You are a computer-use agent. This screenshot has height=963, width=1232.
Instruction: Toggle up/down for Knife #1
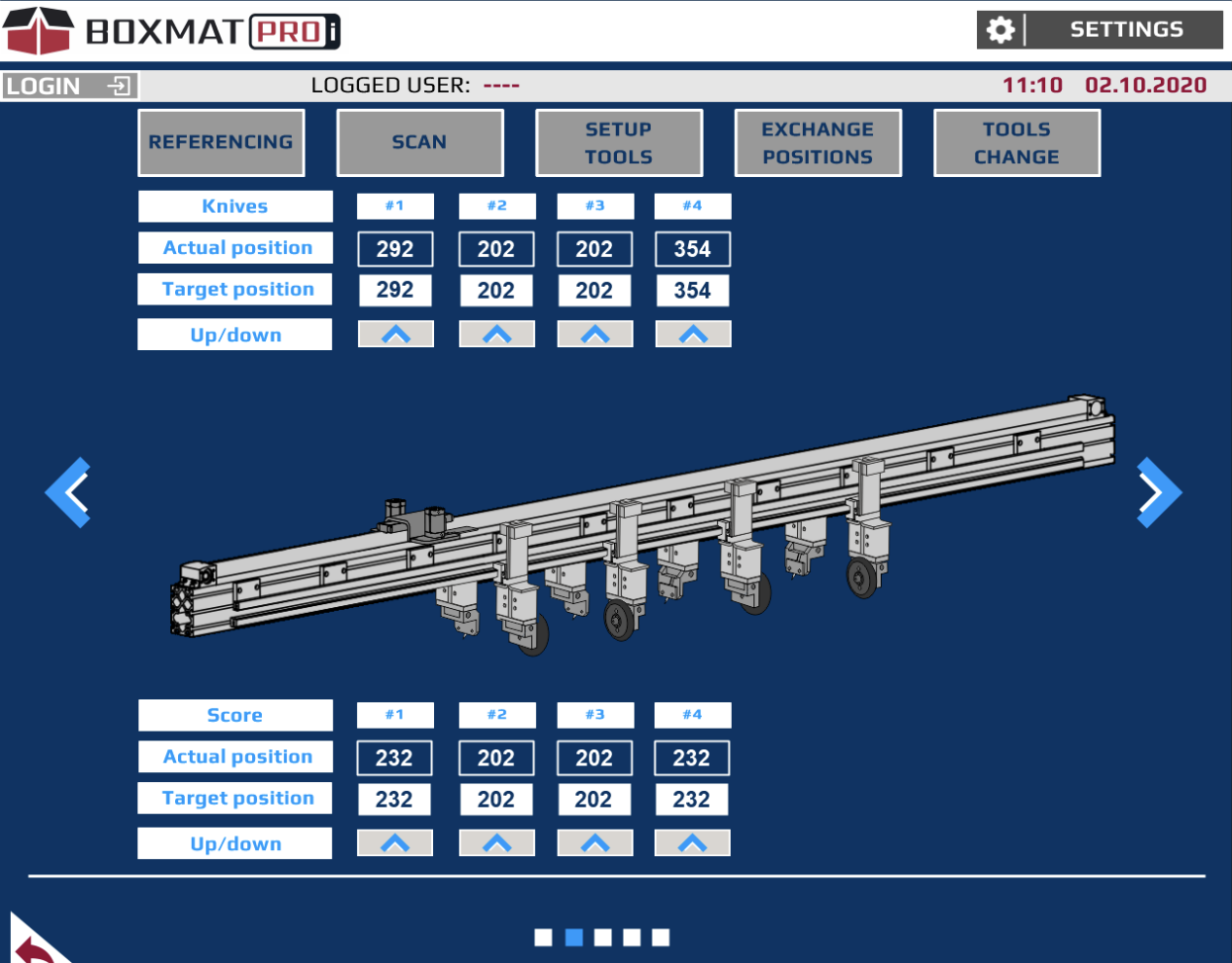pyautogui.click(x=396, y=334)
